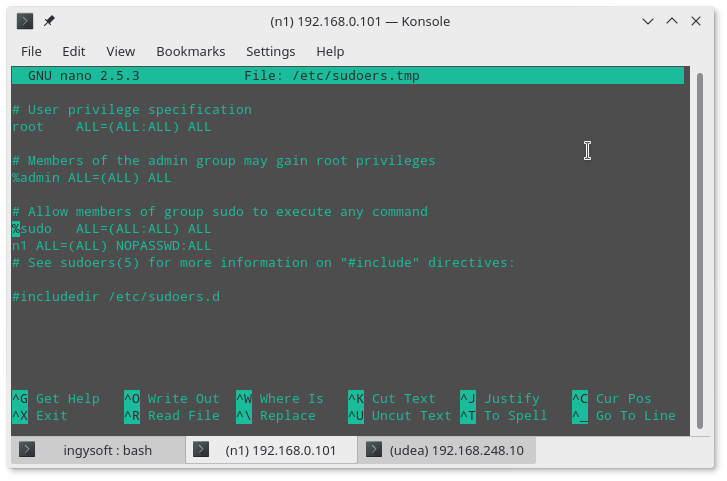727x481 pixels.
Task: Open the View menu
Action: point(121,51)
